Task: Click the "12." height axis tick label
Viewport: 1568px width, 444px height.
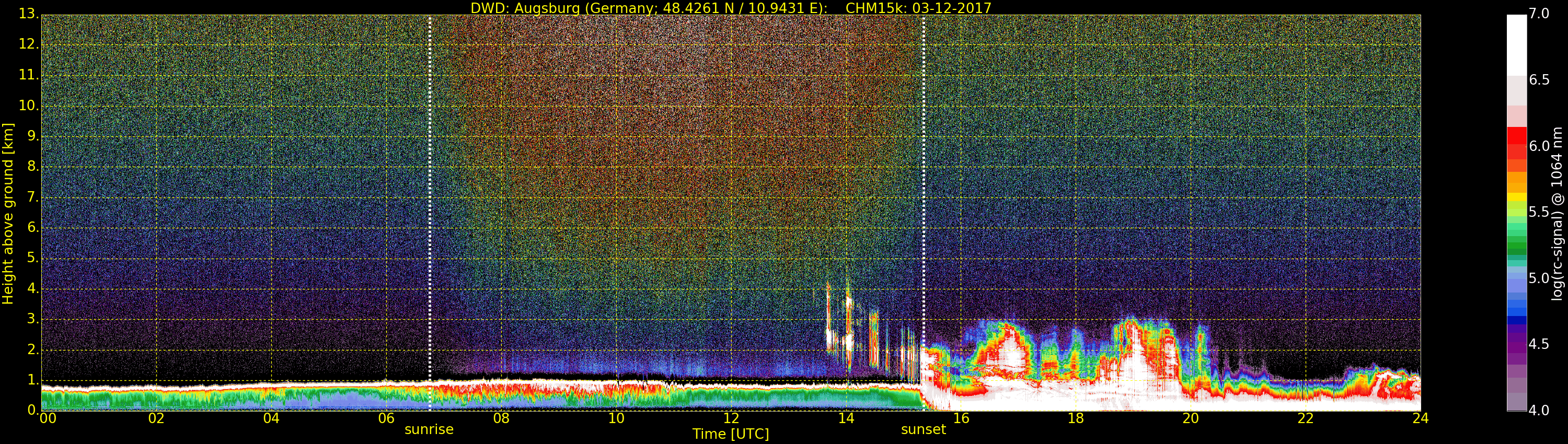Action: coord(29,44)
